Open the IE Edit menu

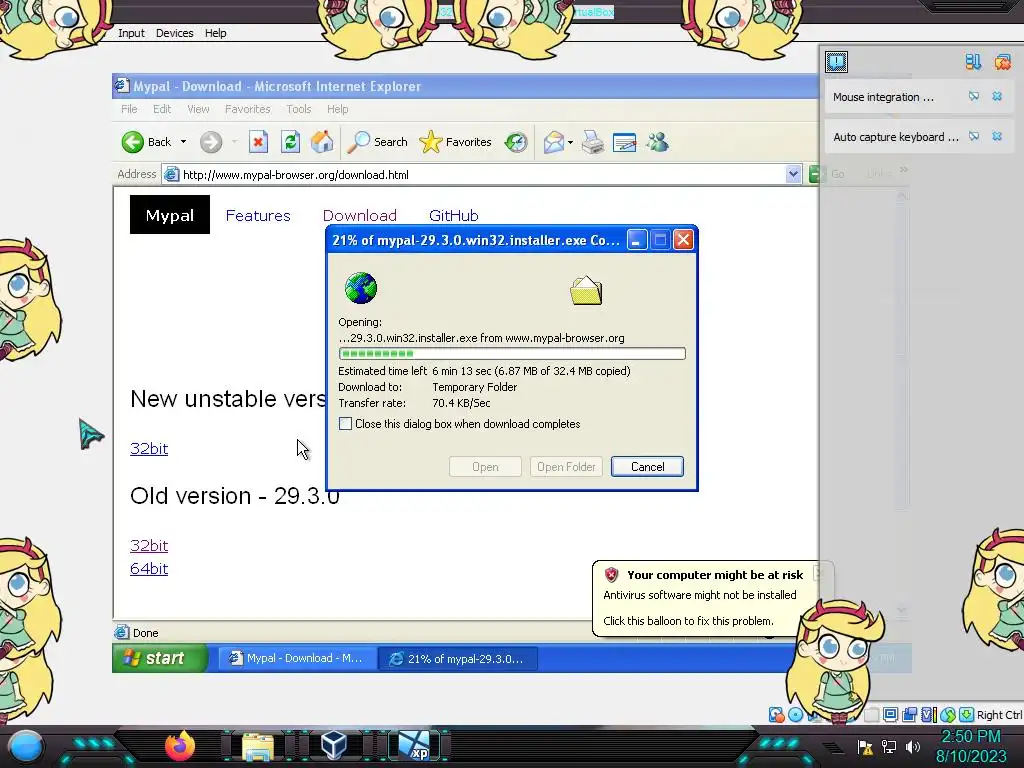tap(162, 109)
